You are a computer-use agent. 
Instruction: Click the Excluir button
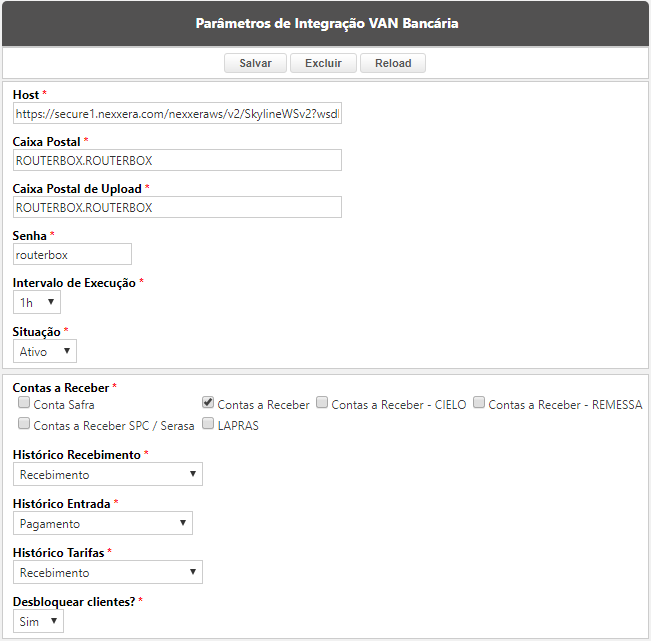pyautogui.click(x=323, y=63)
